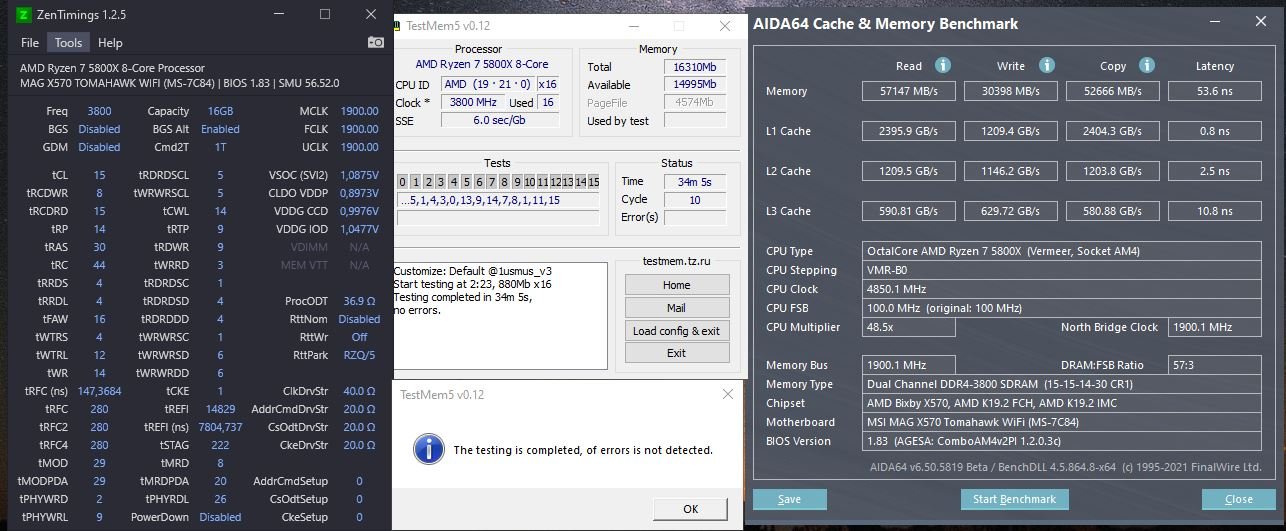Click the DRAM:FSB Ratio 57:3 field
Screen dimensions: 1286x531
(x=1215, y=365)
